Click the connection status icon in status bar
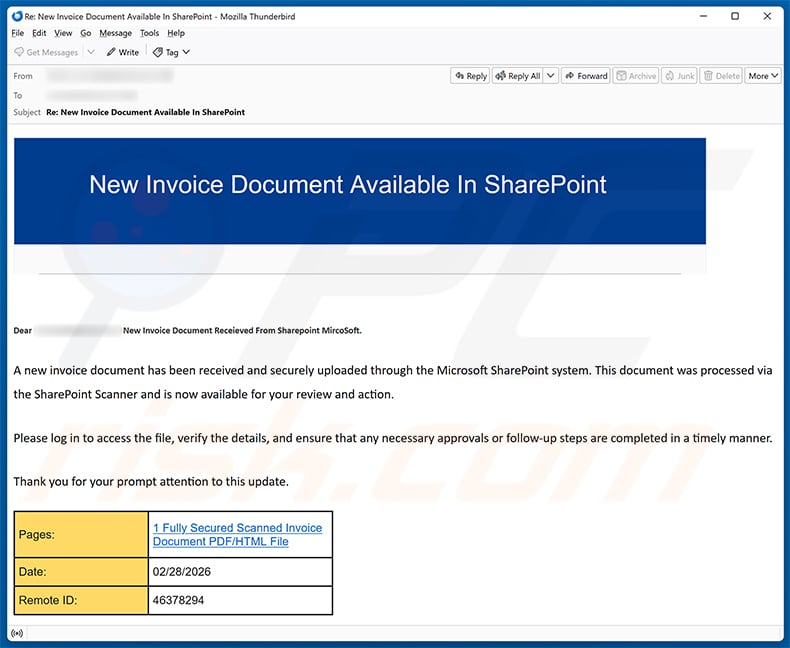This screenshot has height=648, width=790. coord(17,633)
